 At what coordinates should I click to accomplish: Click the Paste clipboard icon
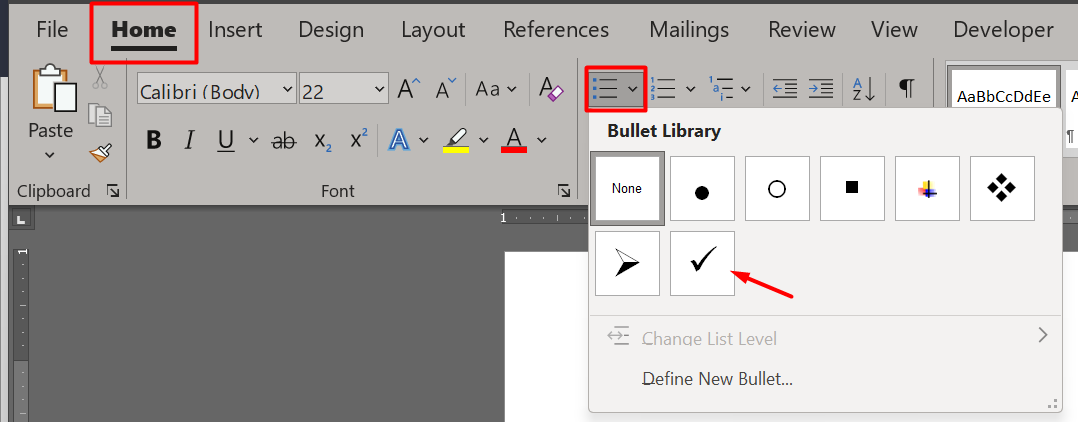[54, 87]
